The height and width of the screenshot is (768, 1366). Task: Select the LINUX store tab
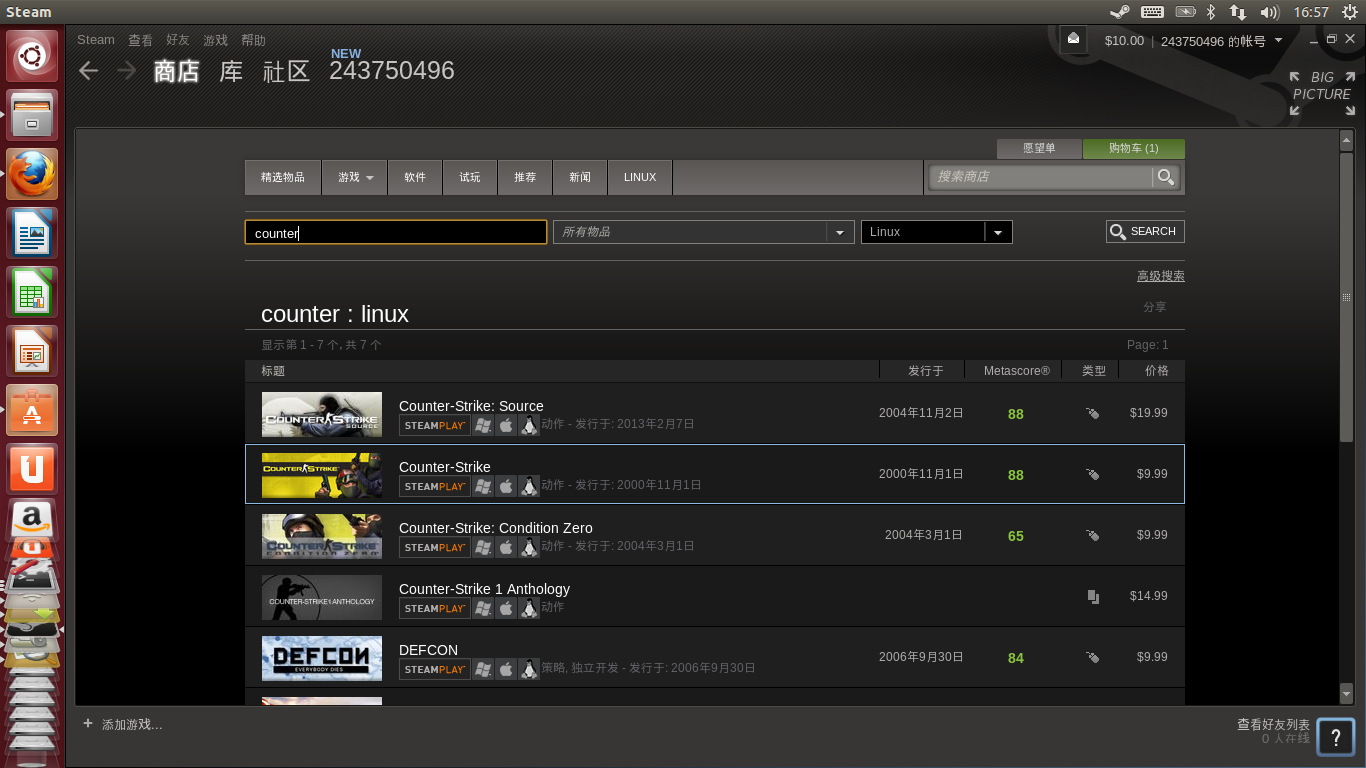point(640,177)
